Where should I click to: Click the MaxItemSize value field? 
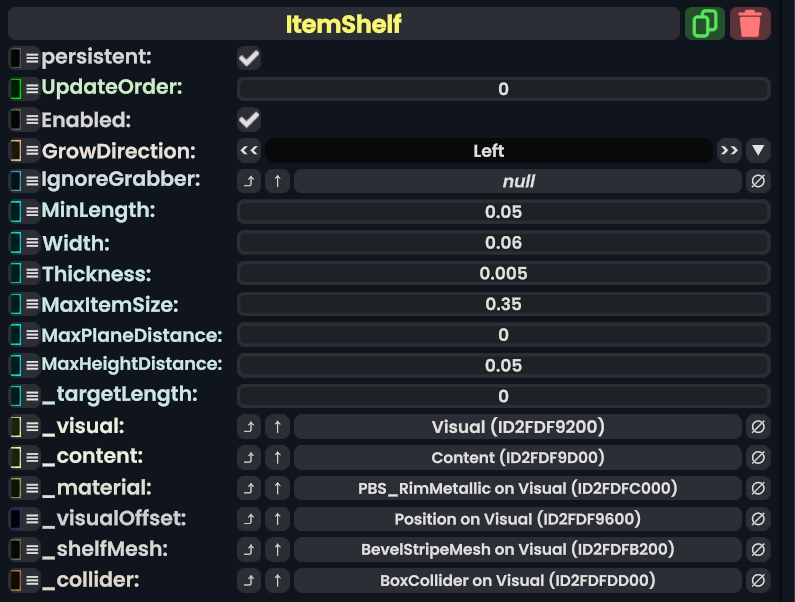503,304
